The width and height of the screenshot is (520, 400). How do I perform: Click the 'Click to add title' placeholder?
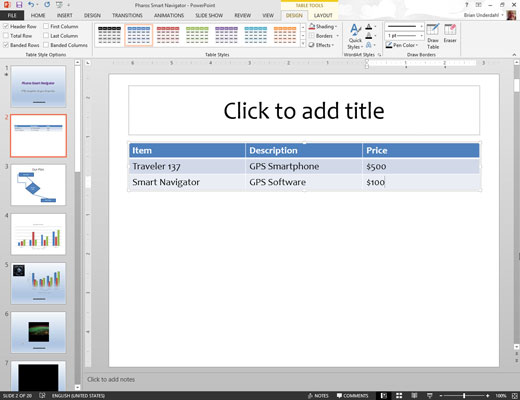click(x=304, y=110)
